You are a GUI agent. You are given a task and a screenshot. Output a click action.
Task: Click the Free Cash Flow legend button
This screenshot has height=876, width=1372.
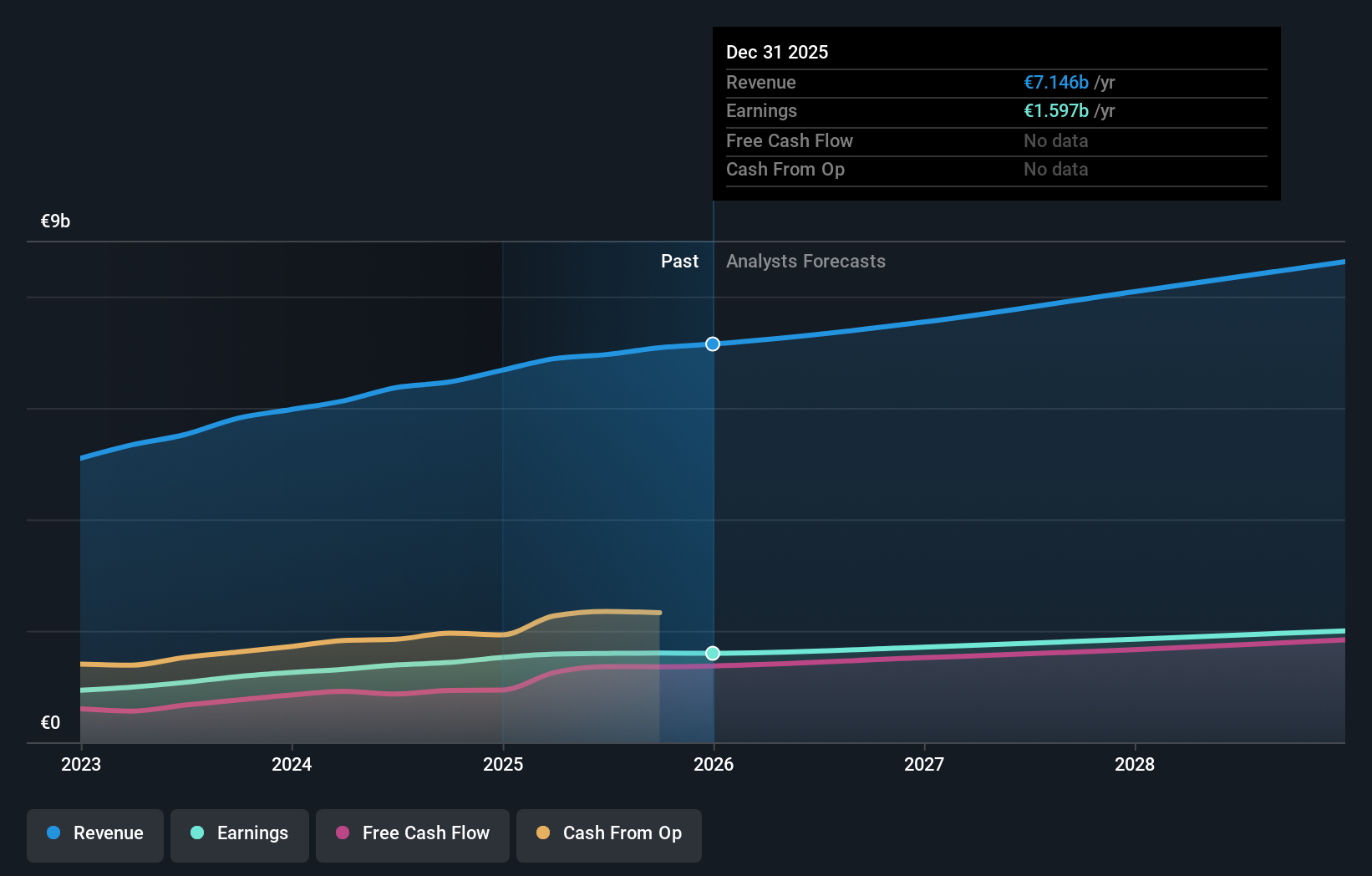click(x=412, y=833)
